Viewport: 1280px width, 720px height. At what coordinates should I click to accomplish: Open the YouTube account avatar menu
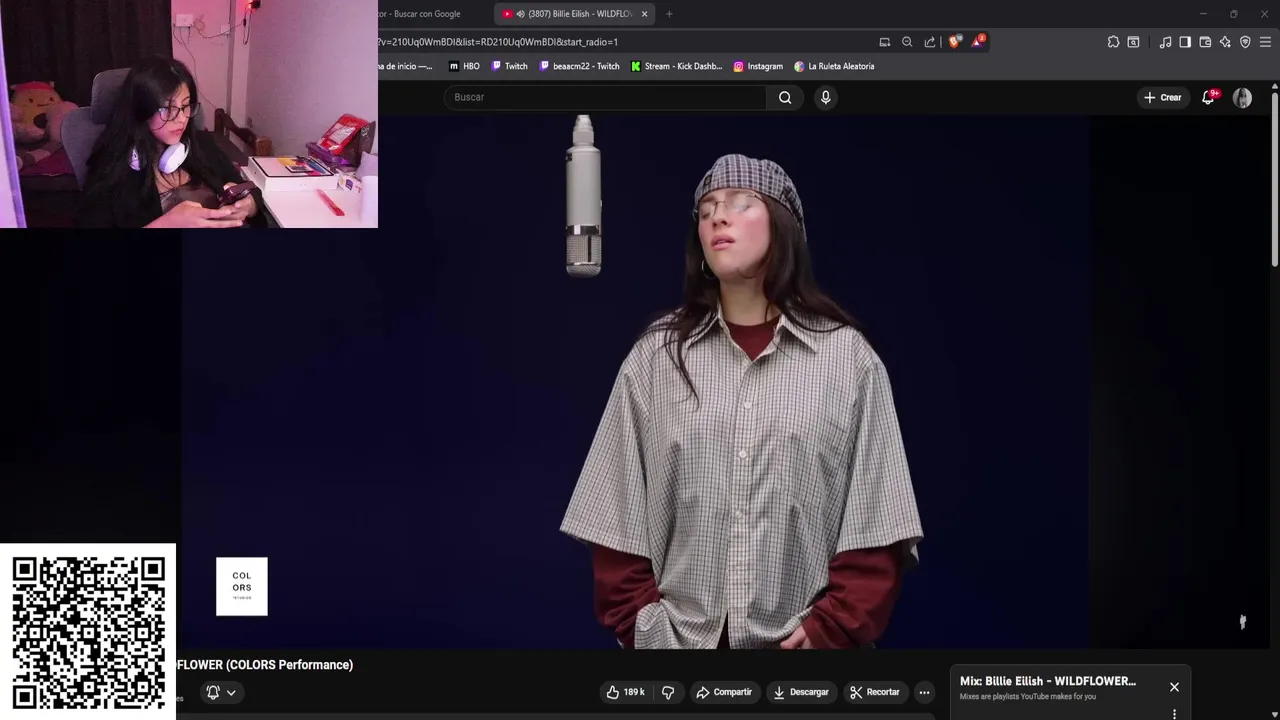click(x=1242, y=97)
